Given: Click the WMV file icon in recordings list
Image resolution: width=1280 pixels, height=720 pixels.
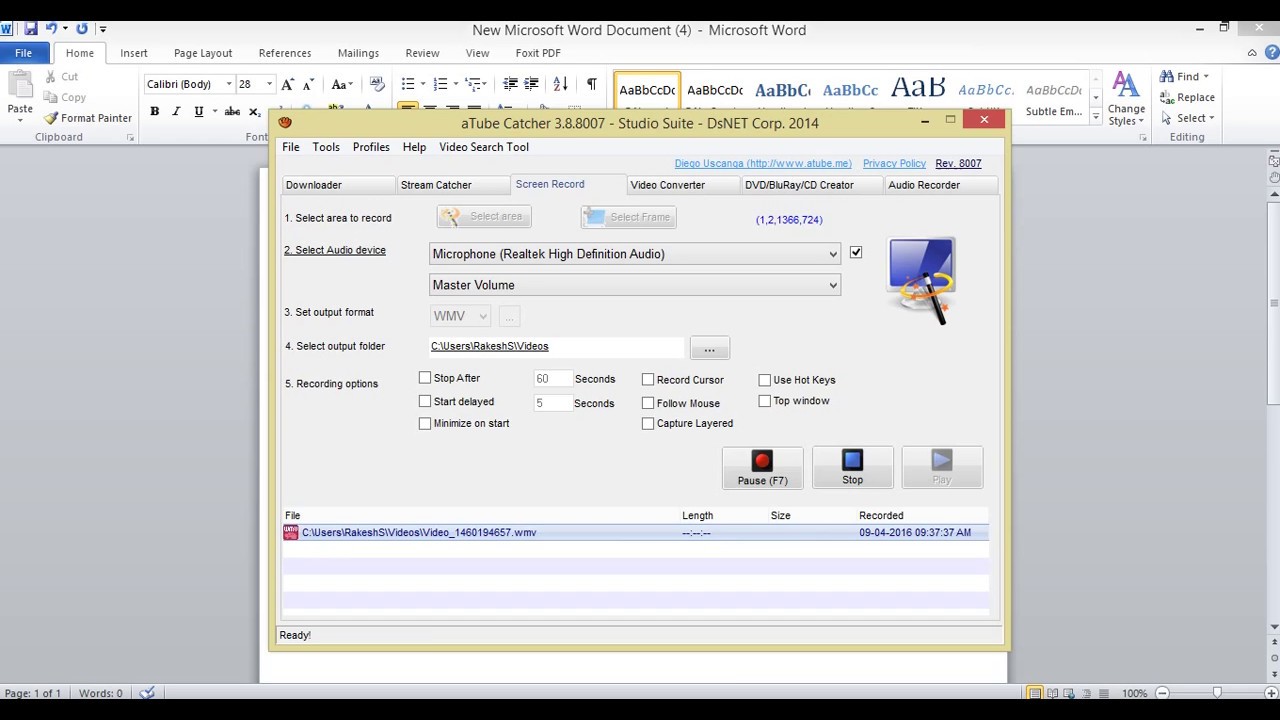Looking at the screenshot, I should [291, 533].
